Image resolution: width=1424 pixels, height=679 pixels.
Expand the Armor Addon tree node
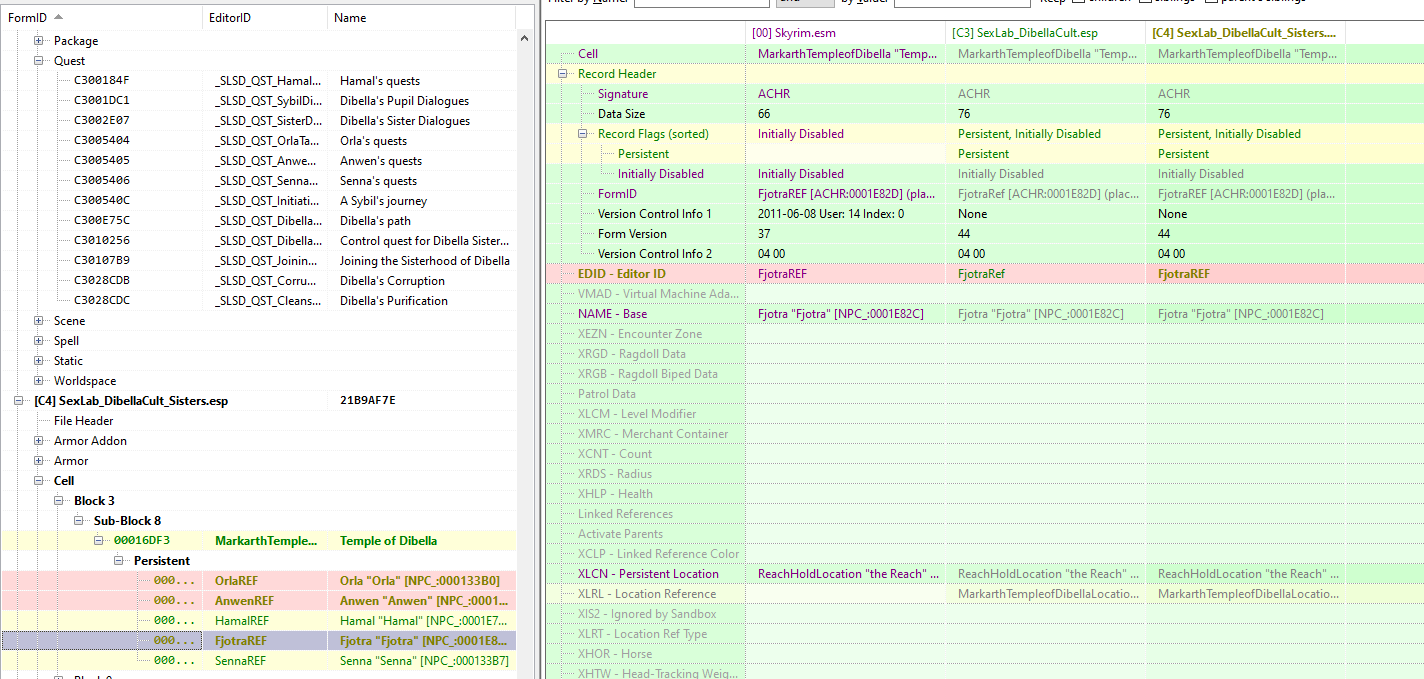[39, 441]
